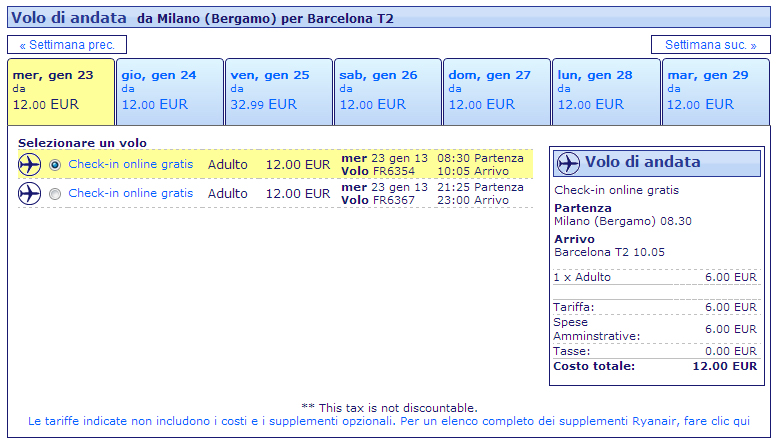Click Volo FR6354 flight number text
778x446 pixels.
378,171
